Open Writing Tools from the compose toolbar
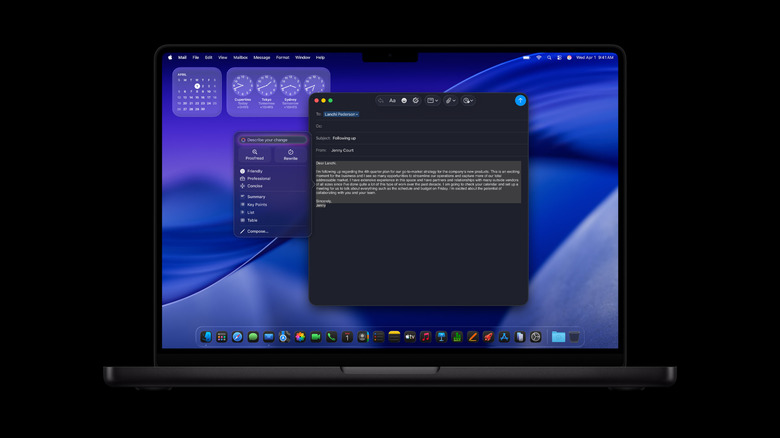Viewport: 780px width, 438px height. (x=416, y=101)
